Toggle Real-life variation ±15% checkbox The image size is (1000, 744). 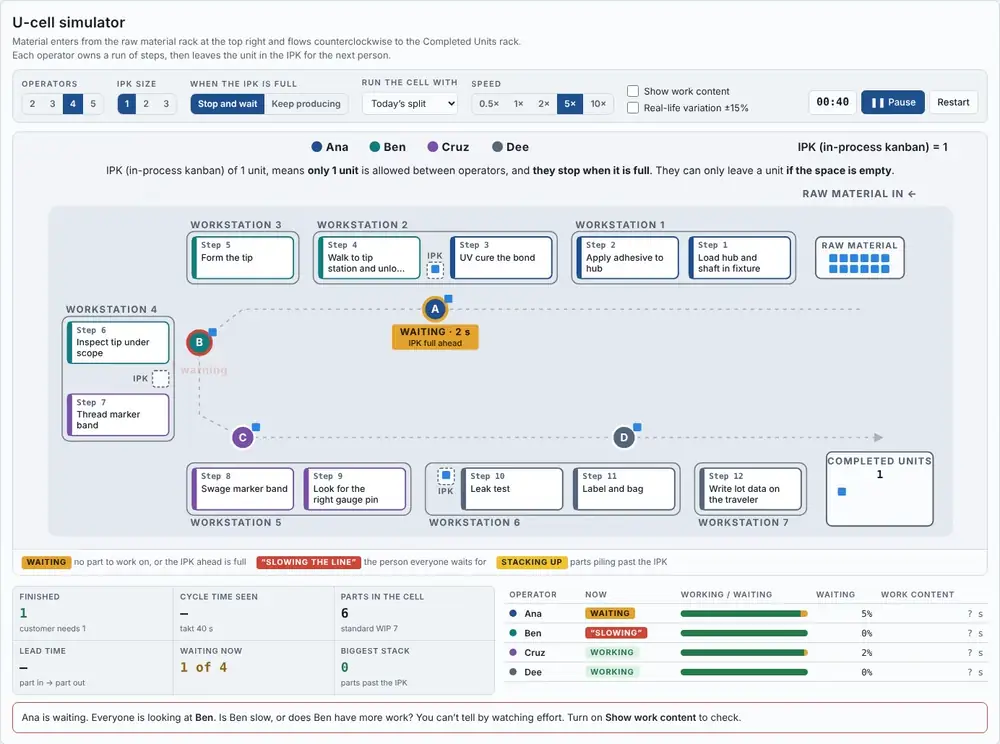[x=633, y=108]
